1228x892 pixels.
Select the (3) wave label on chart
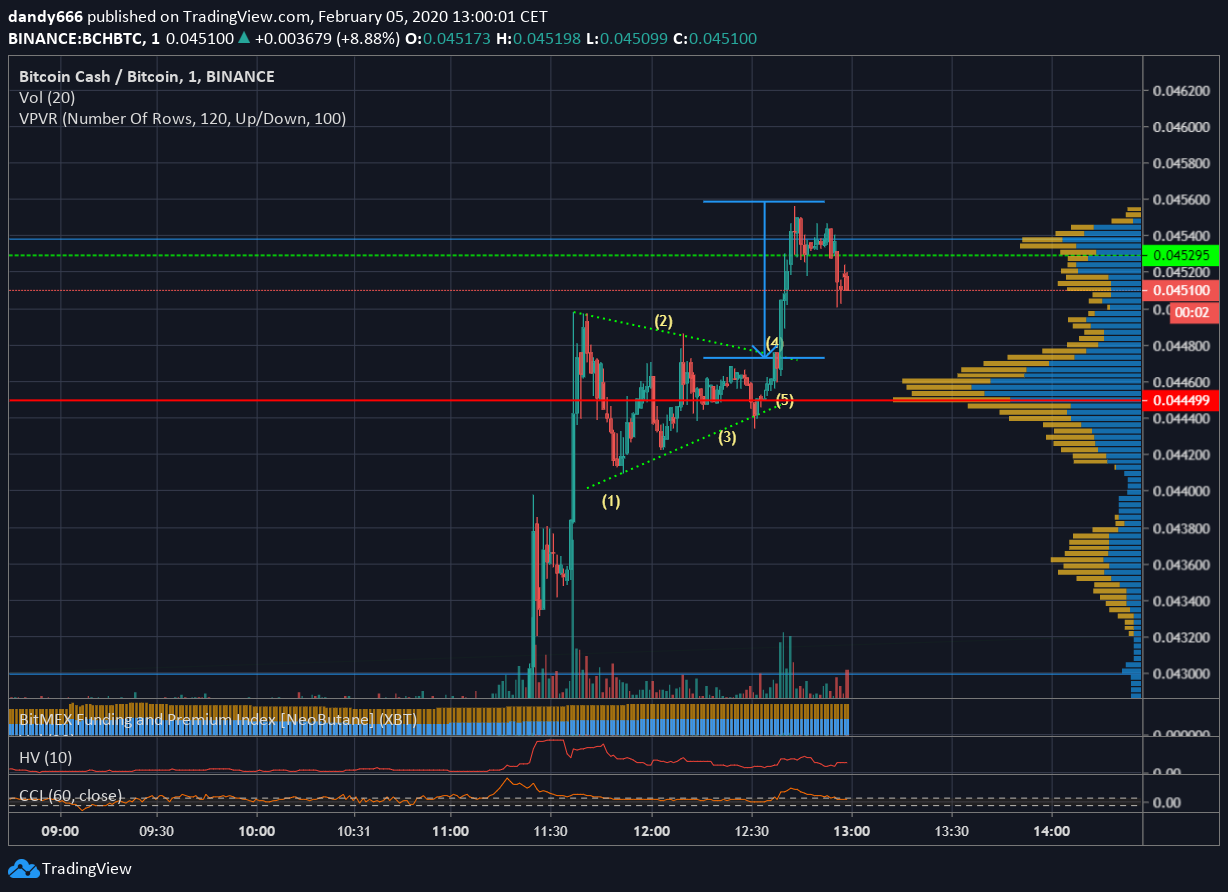[727, 437]
